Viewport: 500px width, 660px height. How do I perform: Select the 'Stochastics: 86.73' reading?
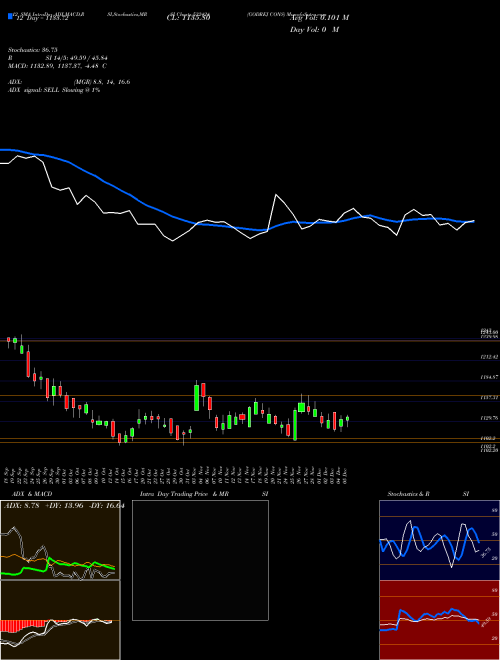[32, 50]
